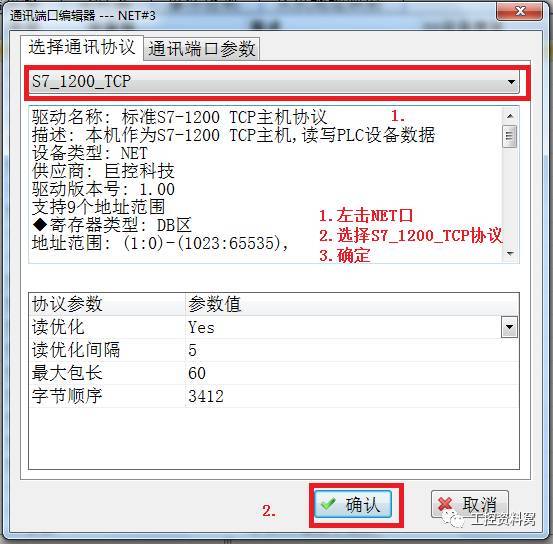Select the 读优化 parameter row label
The width and height of the screenshot is (553, 544).
[x=58, y=327]
